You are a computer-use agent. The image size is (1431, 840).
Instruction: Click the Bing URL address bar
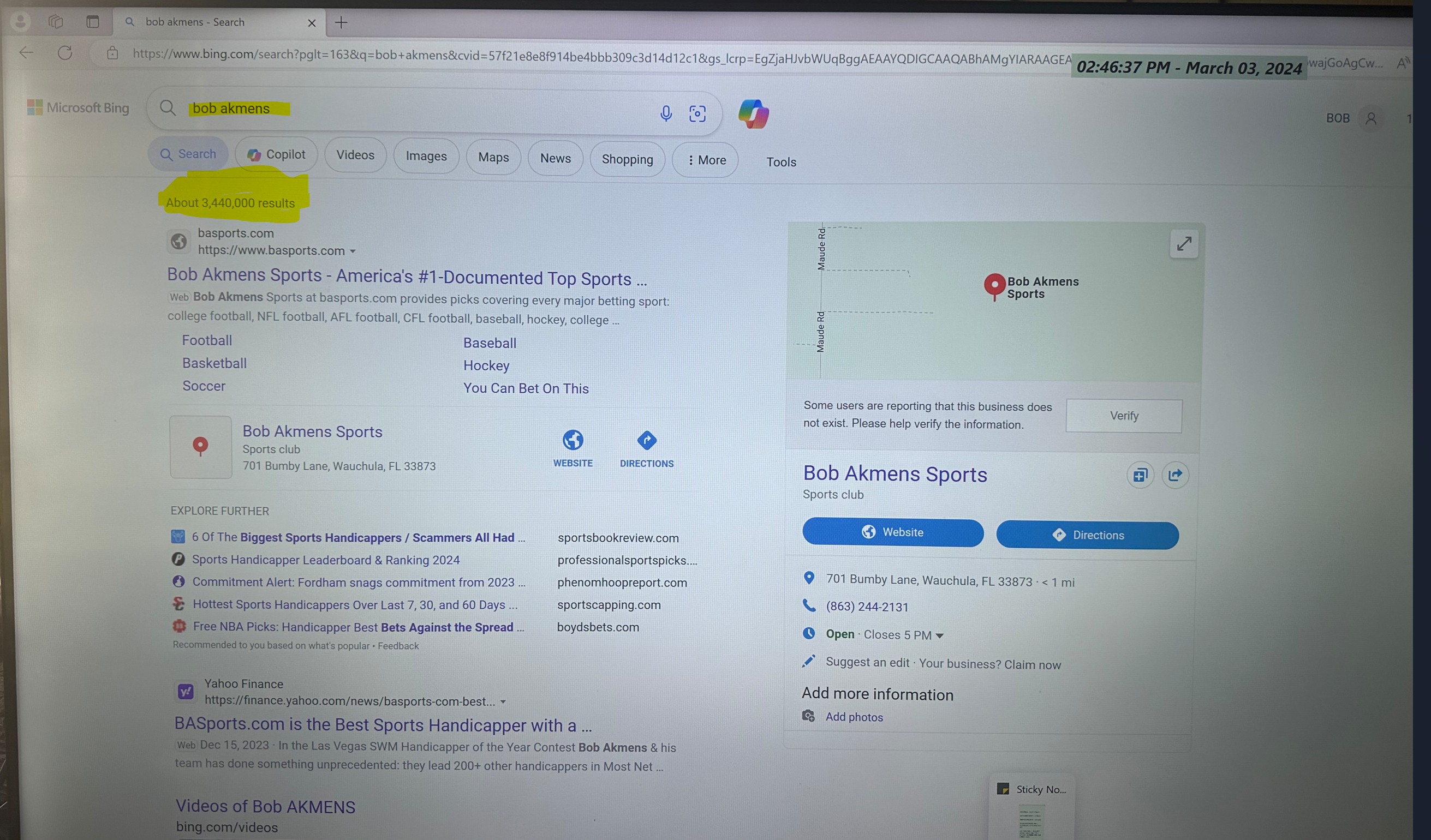click(x=601, y=57)
